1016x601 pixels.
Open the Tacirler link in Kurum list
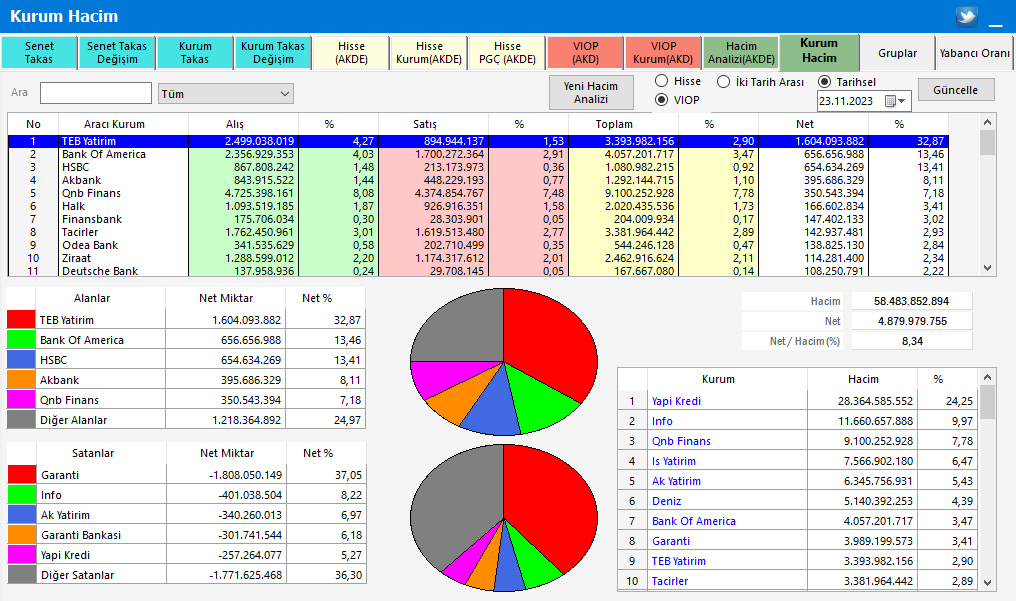coord(670,582)
